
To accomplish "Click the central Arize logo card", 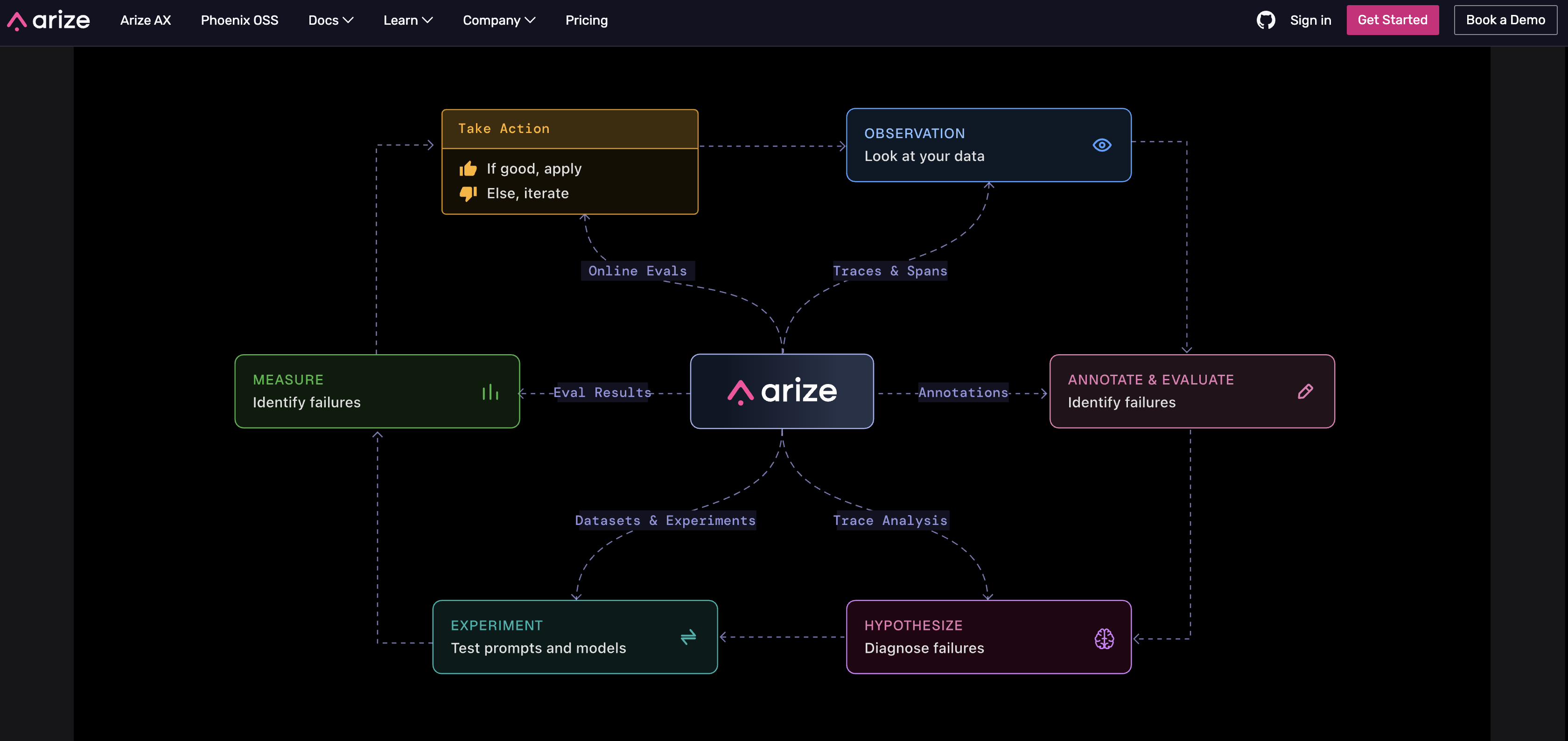I will pos(782,391).
